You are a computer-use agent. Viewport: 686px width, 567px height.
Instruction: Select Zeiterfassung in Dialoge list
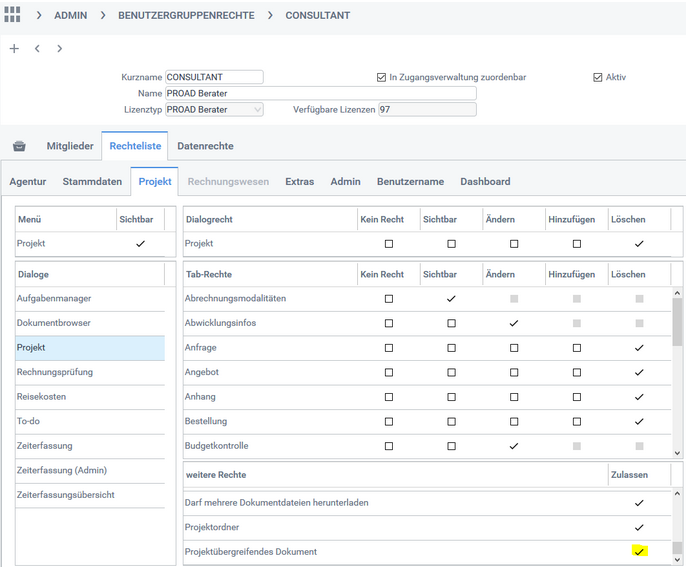pyautogui.click(x=44, y=446)
